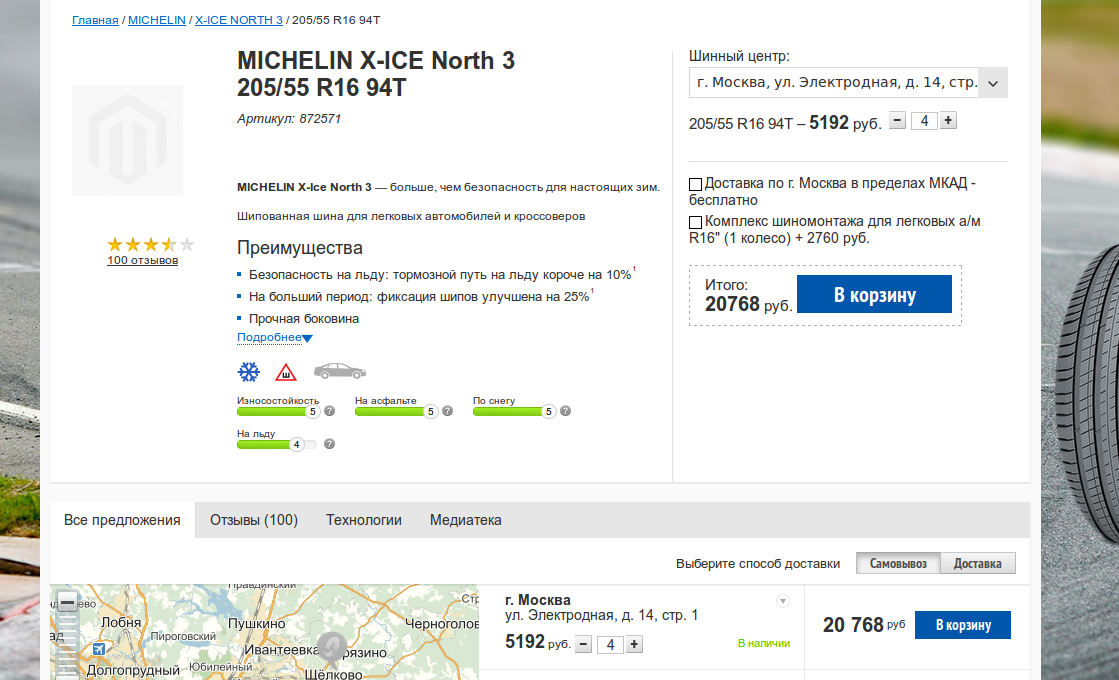The height and width of the screenshot is (680, 1119).
Task: Click the blue snowflake winter tire icon
Action: [248, 372]
